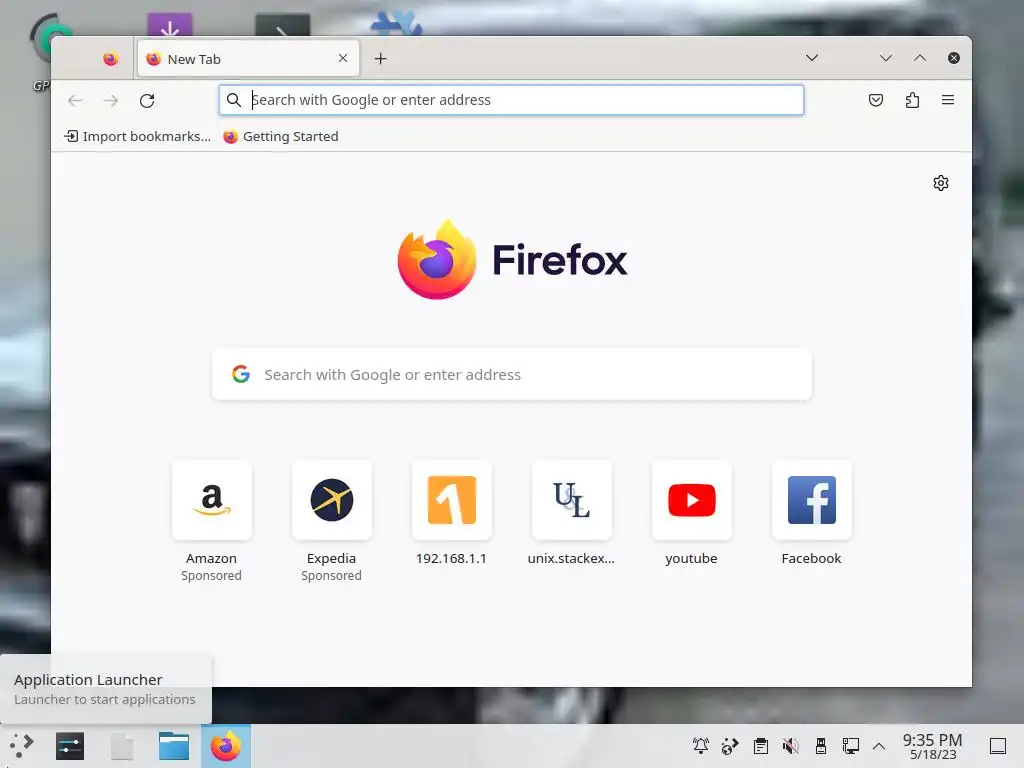Click Import bookmarks in bookmarks toolbar
The width and height of the screenshot is (1024, 768).
coord(137,136)
